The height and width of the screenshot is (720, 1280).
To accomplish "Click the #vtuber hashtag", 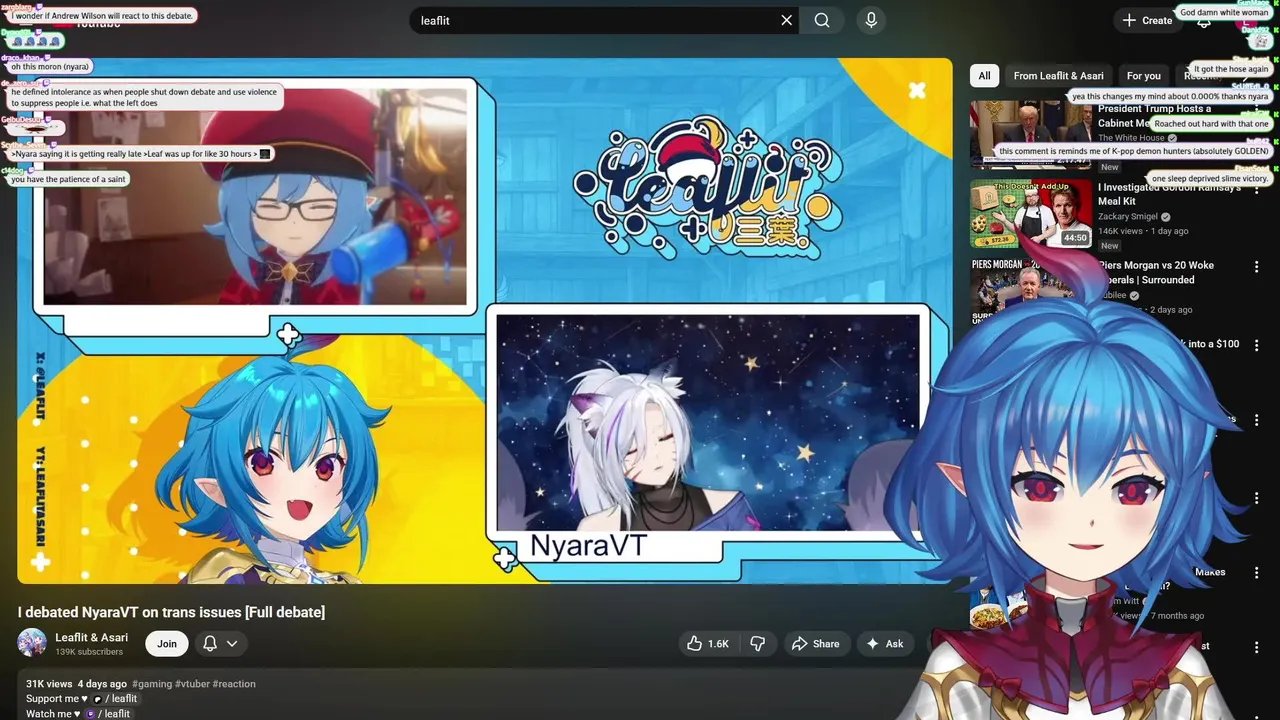I will [x=192, y=684].
